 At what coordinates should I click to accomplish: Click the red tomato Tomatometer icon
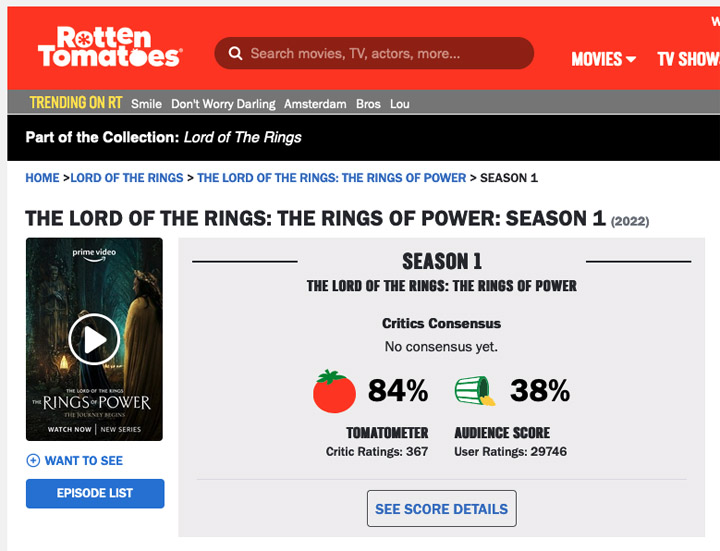point(334,391)
